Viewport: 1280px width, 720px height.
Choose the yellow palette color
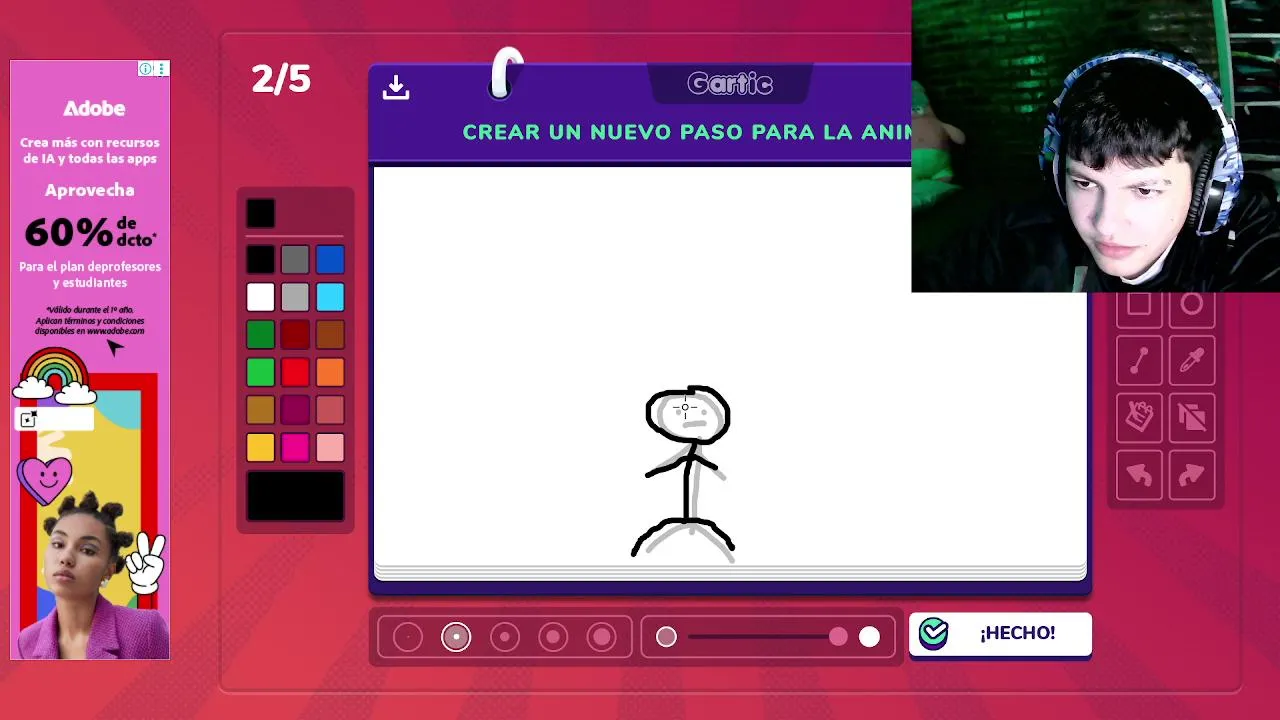pyautogui.click(x=260, y=447)
